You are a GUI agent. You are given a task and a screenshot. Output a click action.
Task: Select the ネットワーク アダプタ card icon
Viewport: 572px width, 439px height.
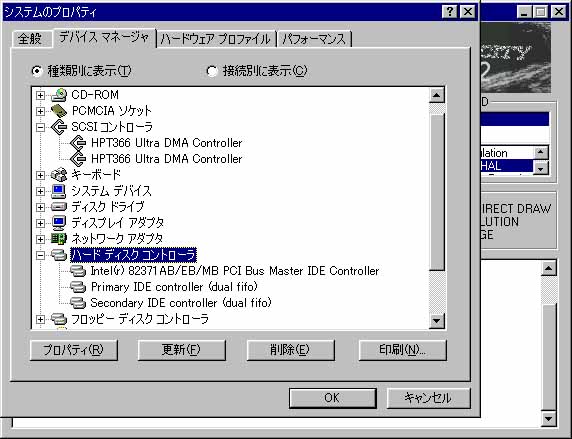click(x=59, y=239)
